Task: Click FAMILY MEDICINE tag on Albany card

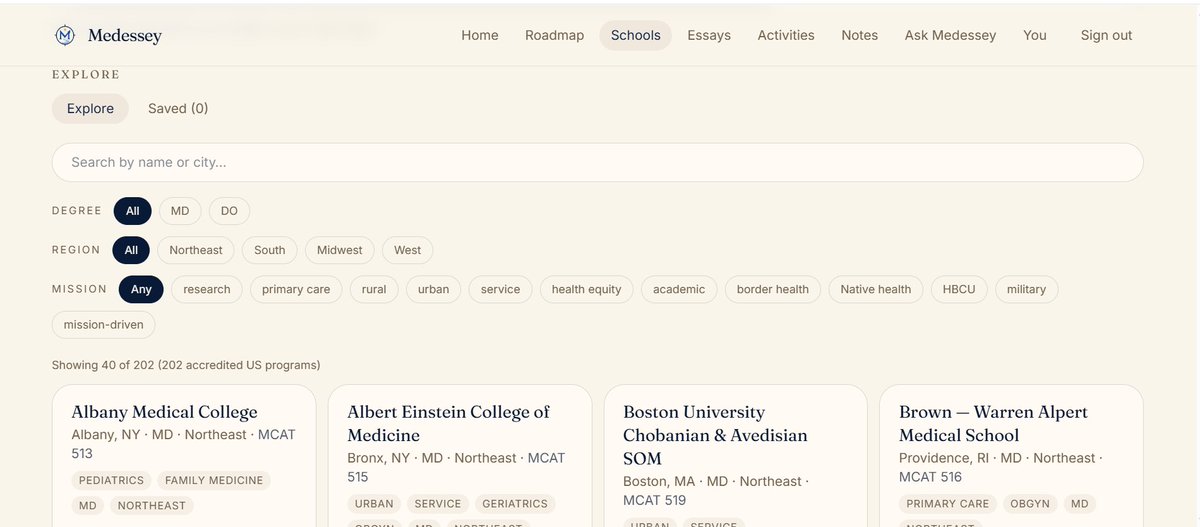Action: [214, 480]
